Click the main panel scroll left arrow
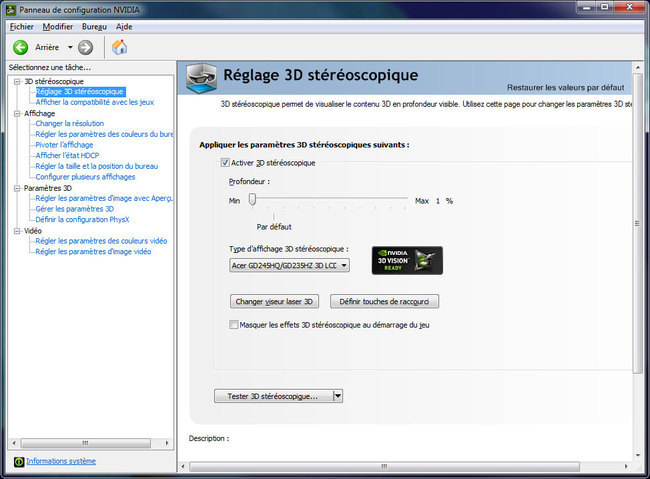Image resolution: width=650 pixels, height=479 pixels. [183, 467]
